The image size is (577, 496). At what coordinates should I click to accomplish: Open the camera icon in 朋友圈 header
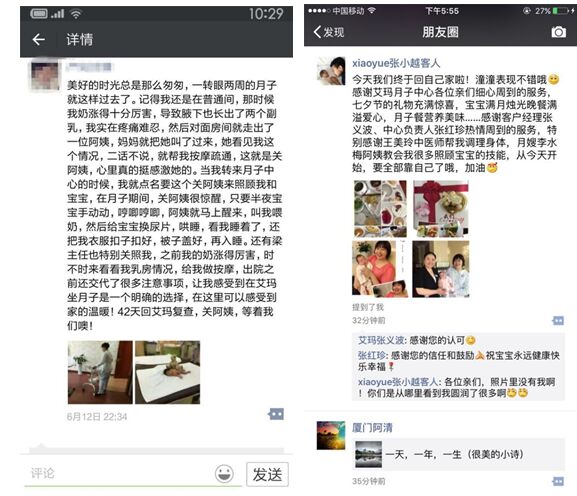[558, 32]
